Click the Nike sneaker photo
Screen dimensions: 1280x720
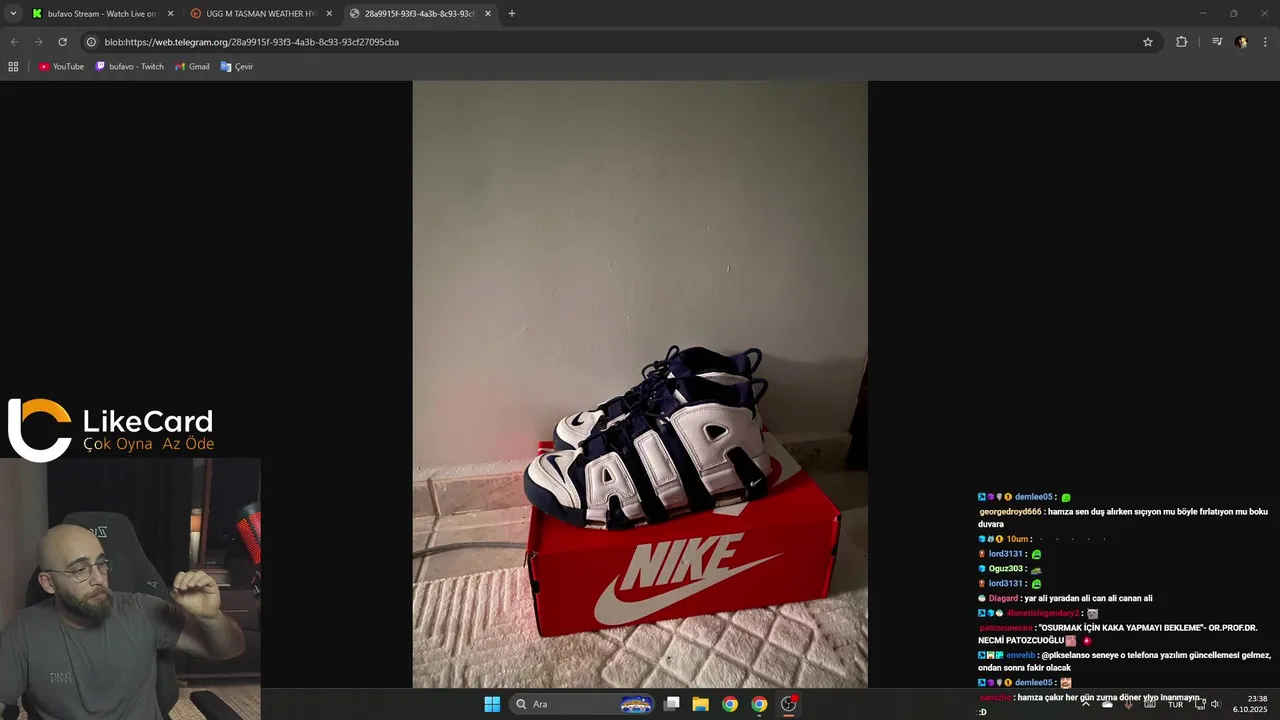[x=640, y=384]
